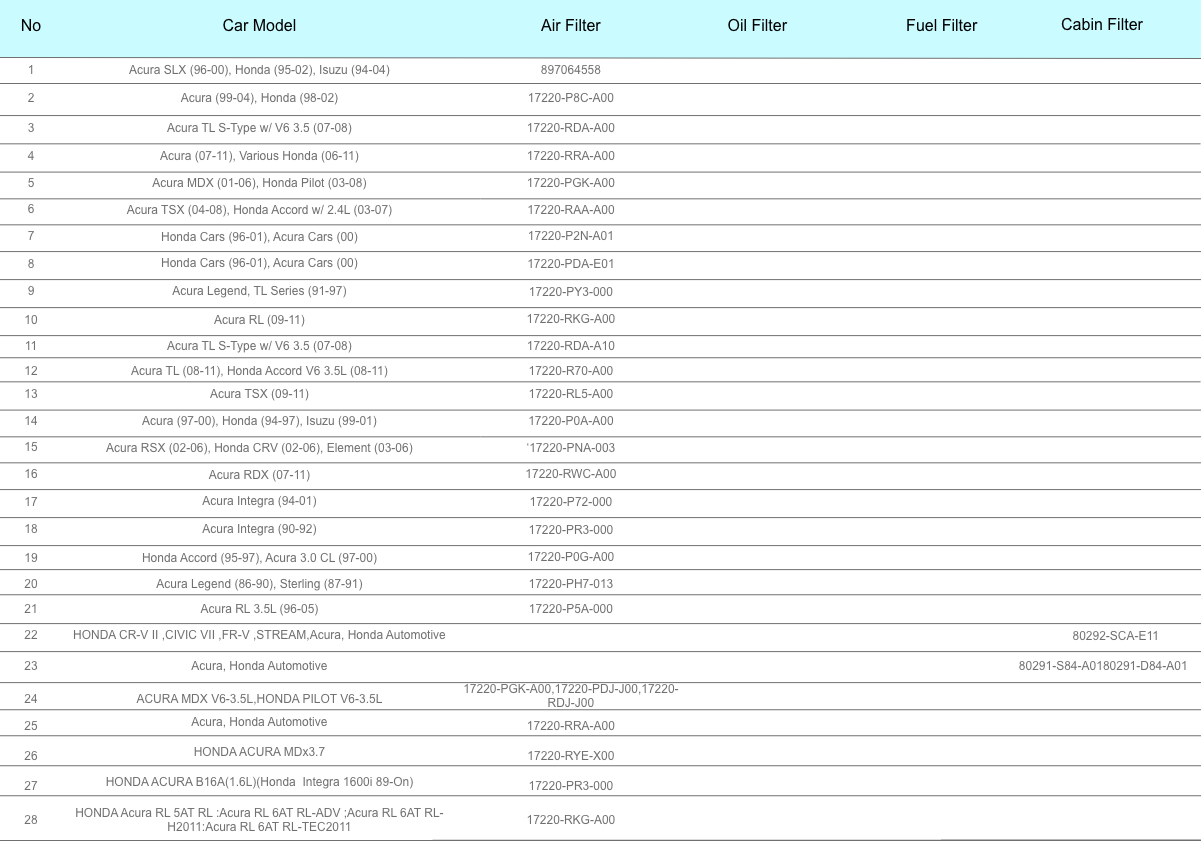Select cabin filter 80291-S84-A0180291-D84-A01

pyautogui.click(x=1102, y=666)
